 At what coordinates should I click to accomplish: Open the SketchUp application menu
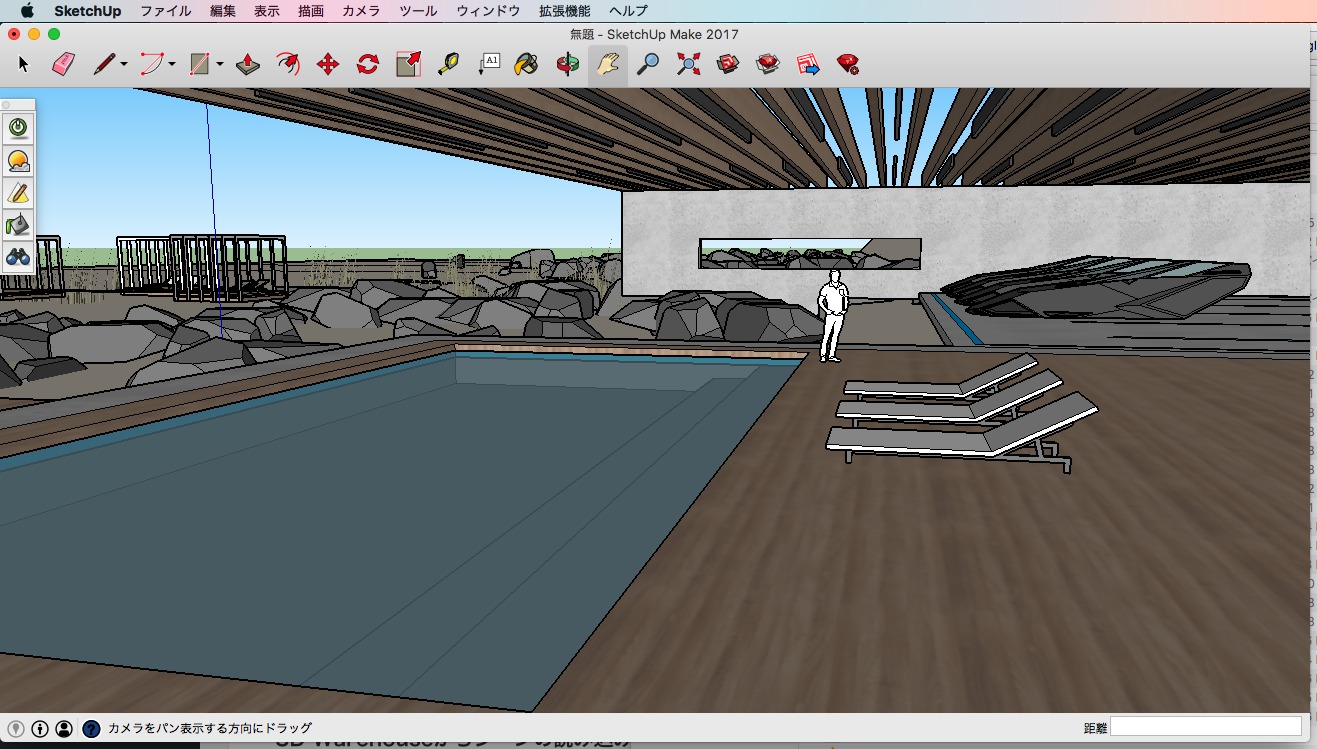click(x=88, y=11)
